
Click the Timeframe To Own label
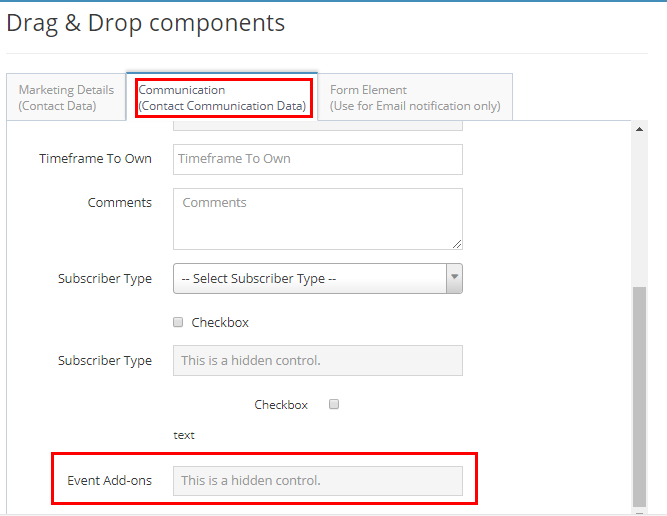(x=95, y=159)
